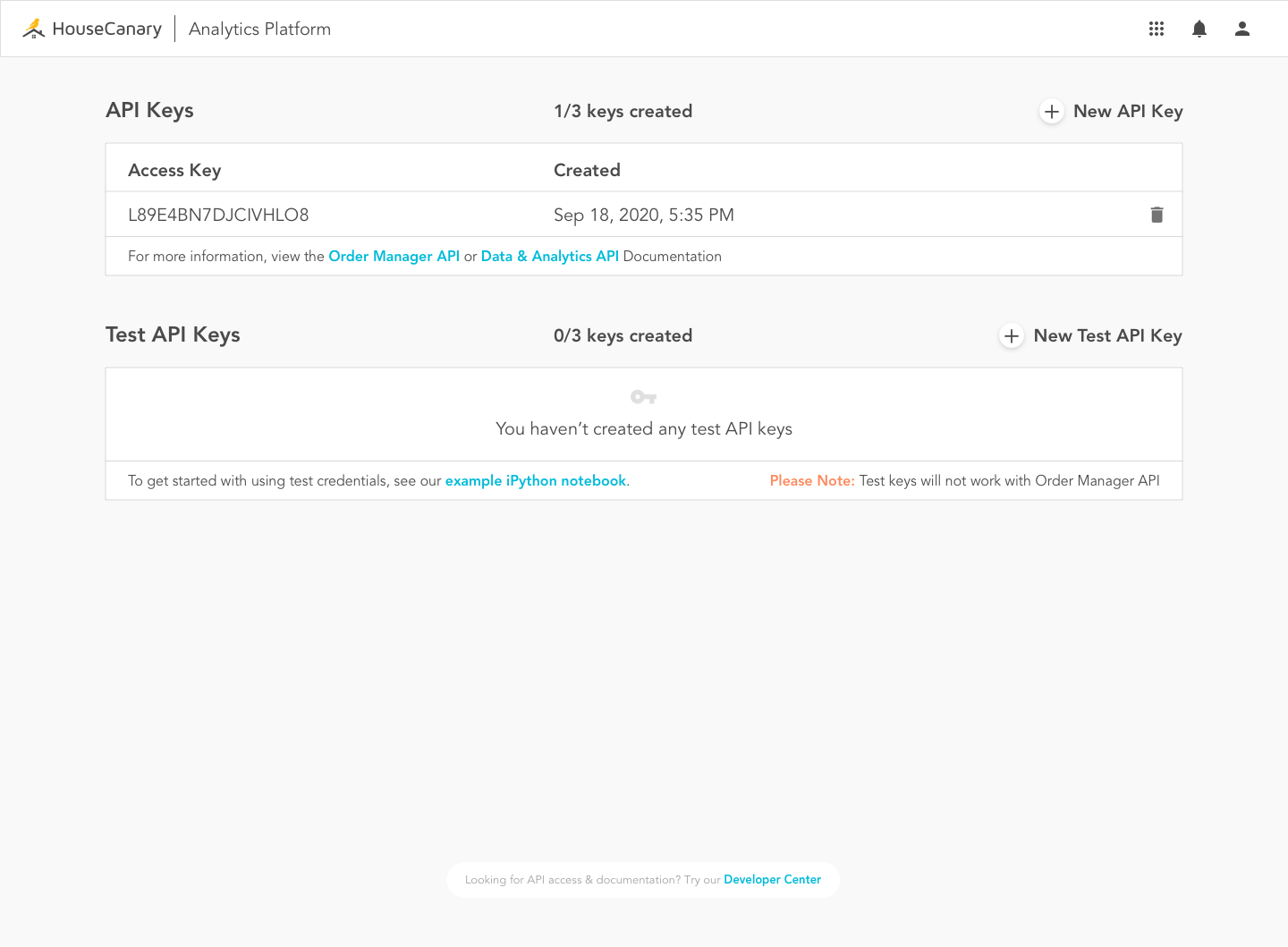Image resolution: width=1288 pixels, height=947 pixels.
Task: Click the HouseCanary bird logo
Action: pyautogui.click(x=33, y=28)
